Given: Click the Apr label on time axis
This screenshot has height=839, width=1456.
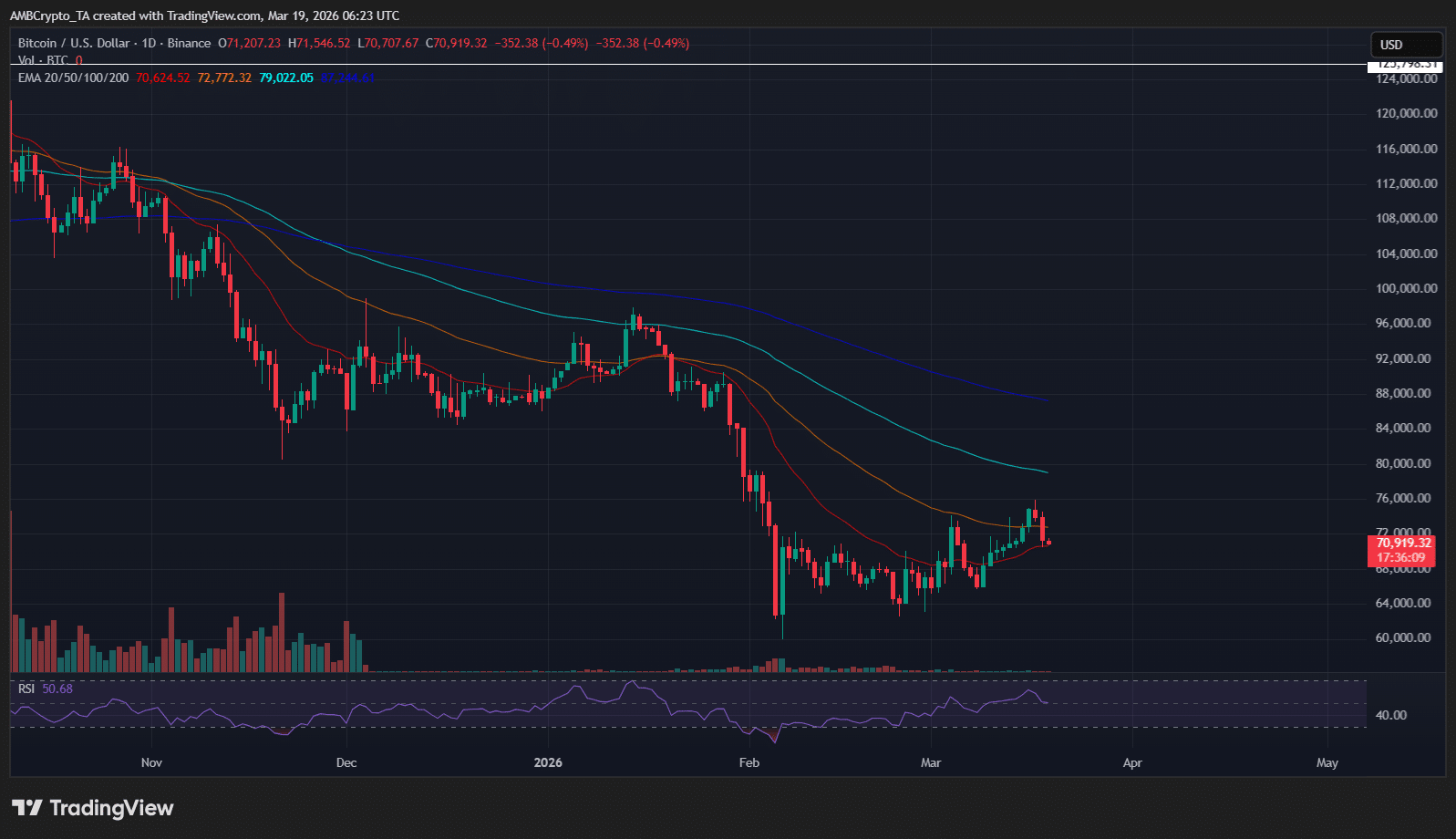Looking at the screenshot, I should (1132, 762).
